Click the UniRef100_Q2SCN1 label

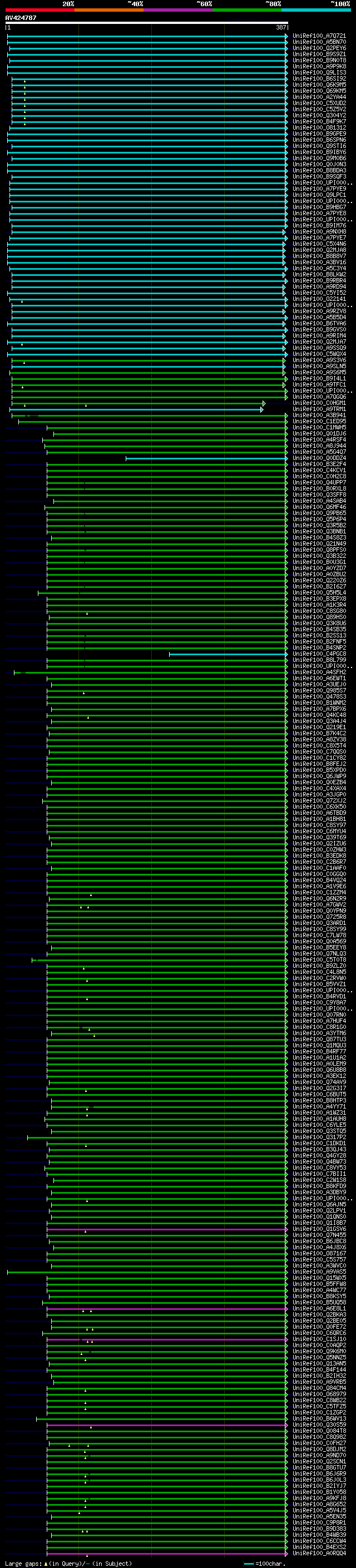tap(319, 1461)
